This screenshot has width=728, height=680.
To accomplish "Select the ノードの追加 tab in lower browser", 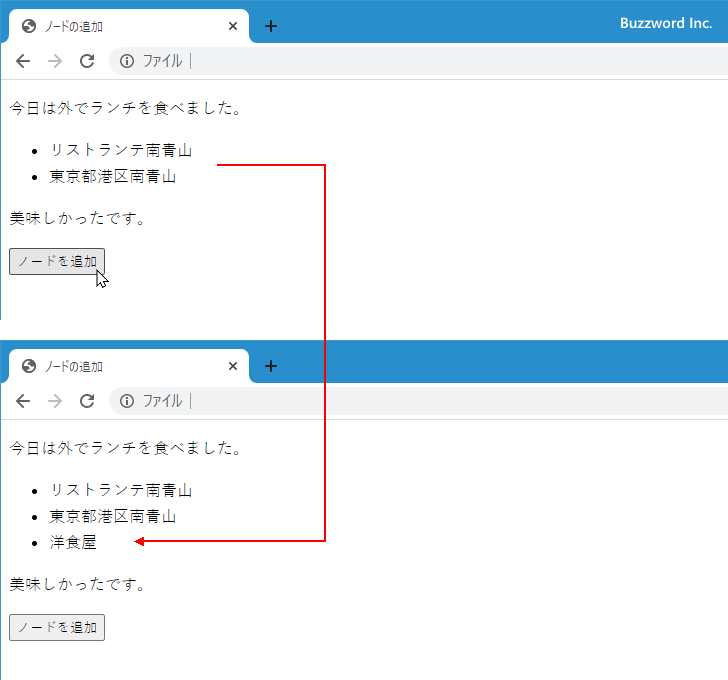I will 120,366.
